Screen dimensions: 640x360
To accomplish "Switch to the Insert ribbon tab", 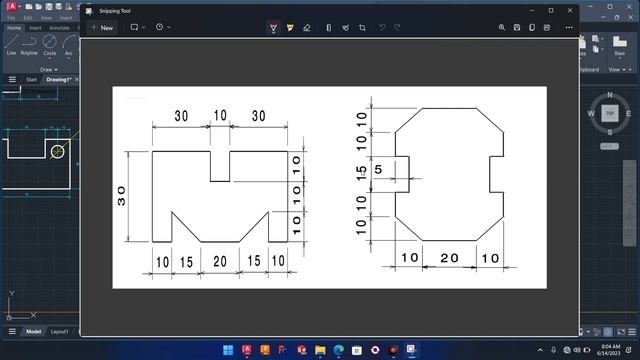I will click(x=35, y=28).
